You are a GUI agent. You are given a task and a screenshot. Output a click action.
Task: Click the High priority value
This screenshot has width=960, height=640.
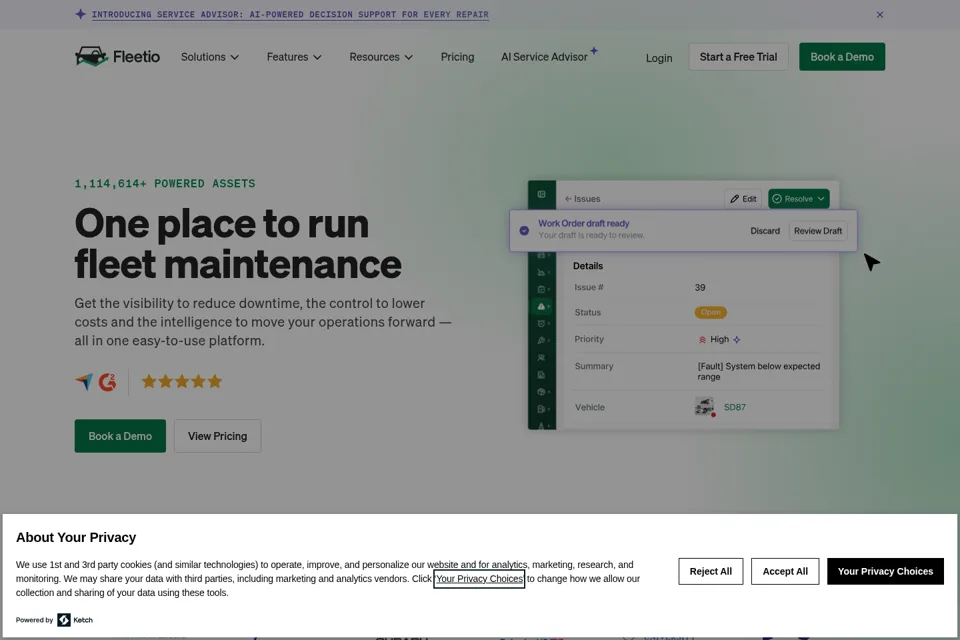coord(719,339)
